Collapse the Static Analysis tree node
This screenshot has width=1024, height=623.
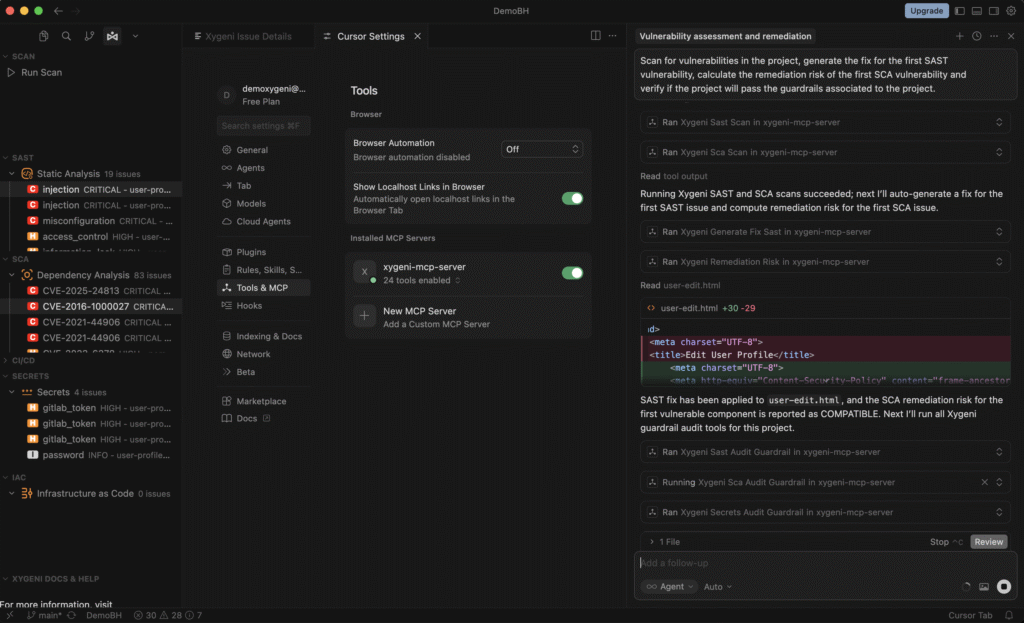(12, 174)
